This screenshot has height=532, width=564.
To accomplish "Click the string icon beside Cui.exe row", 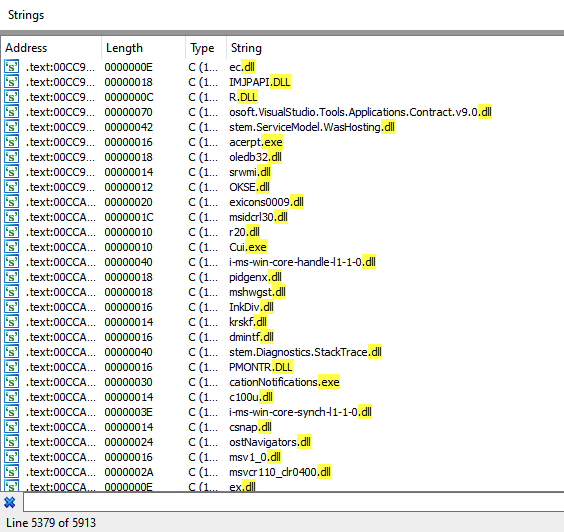I will tap(12, 247).
